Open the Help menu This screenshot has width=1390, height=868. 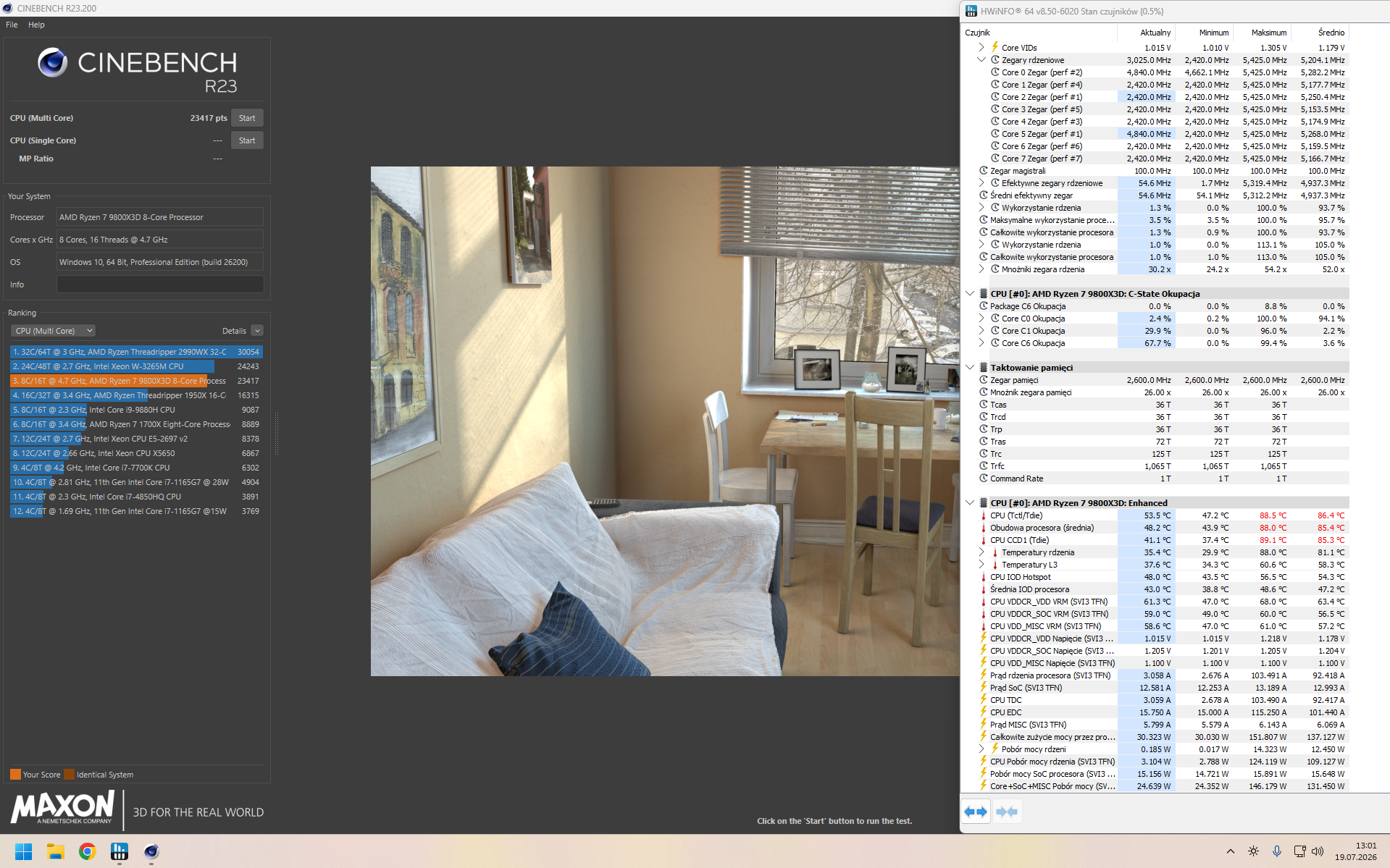point(36,25)
